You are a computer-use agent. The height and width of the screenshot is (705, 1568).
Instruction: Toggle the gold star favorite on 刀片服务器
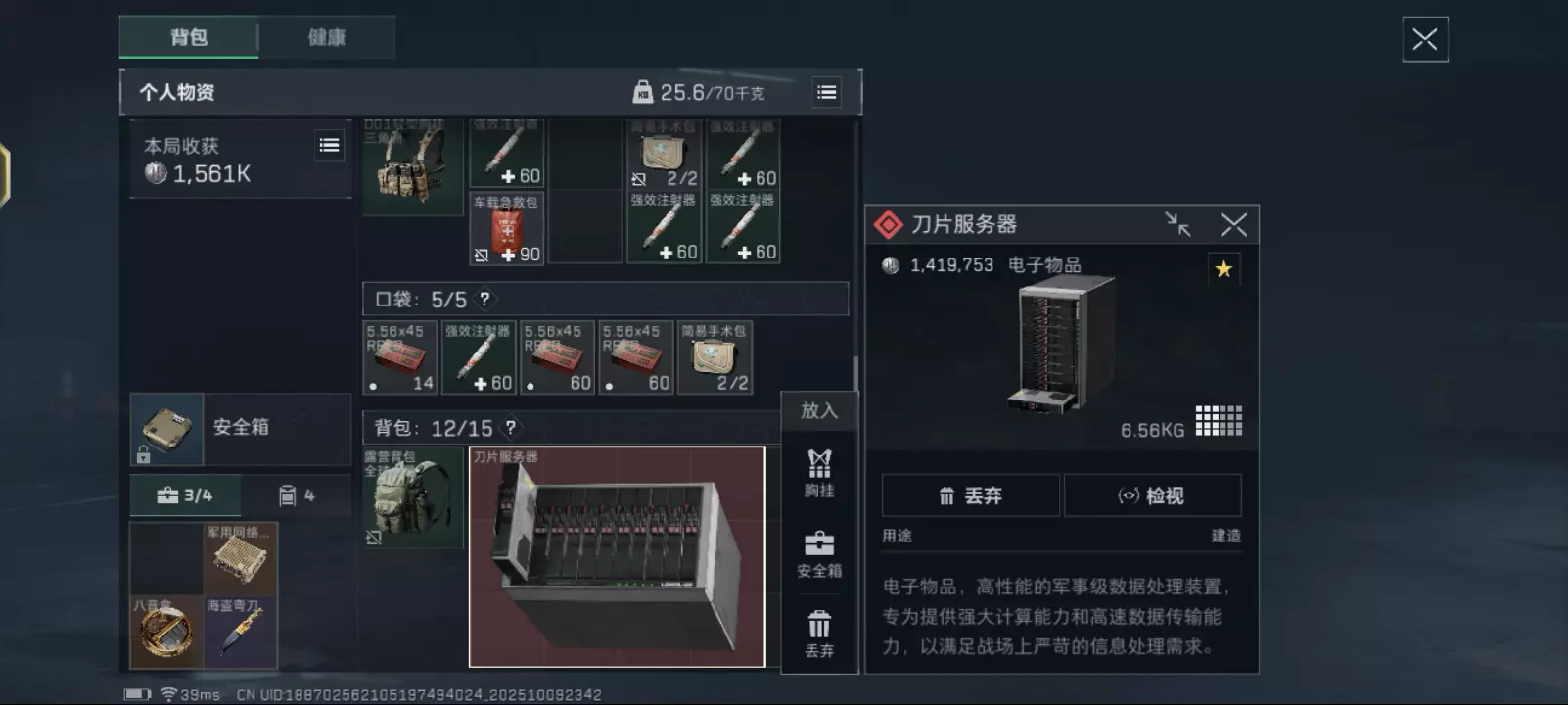(x=1223, y=269)
